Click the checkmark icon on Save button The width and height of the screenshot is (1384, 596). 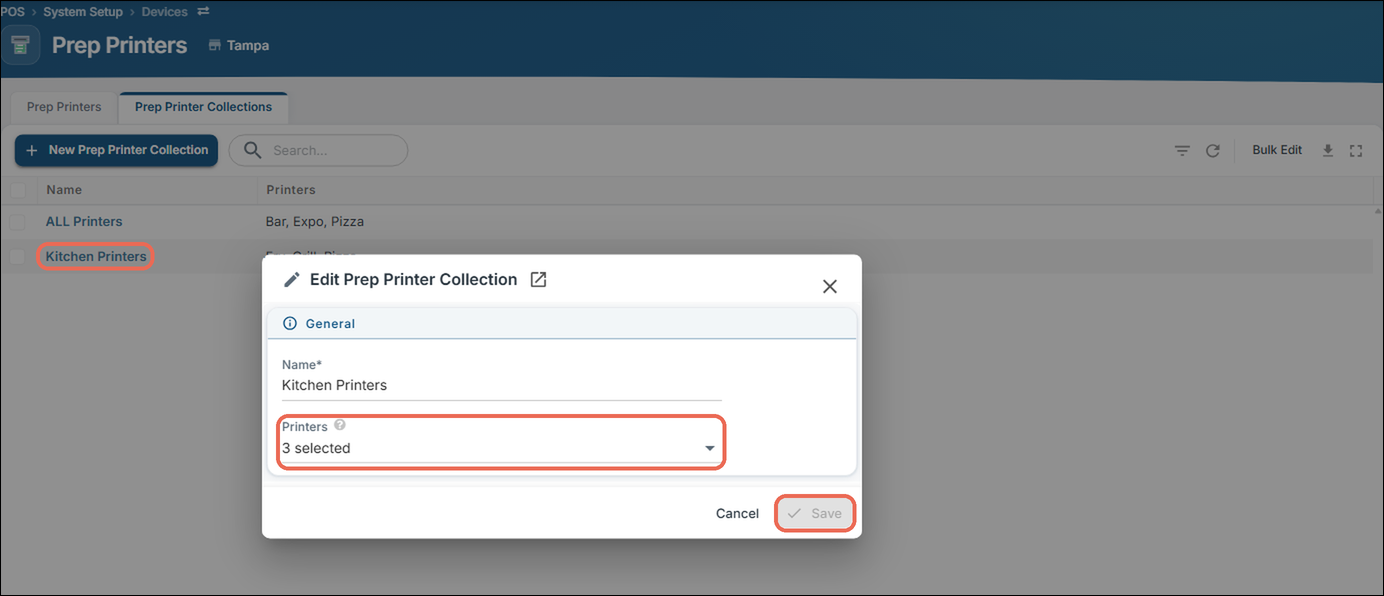click(794, 513)
